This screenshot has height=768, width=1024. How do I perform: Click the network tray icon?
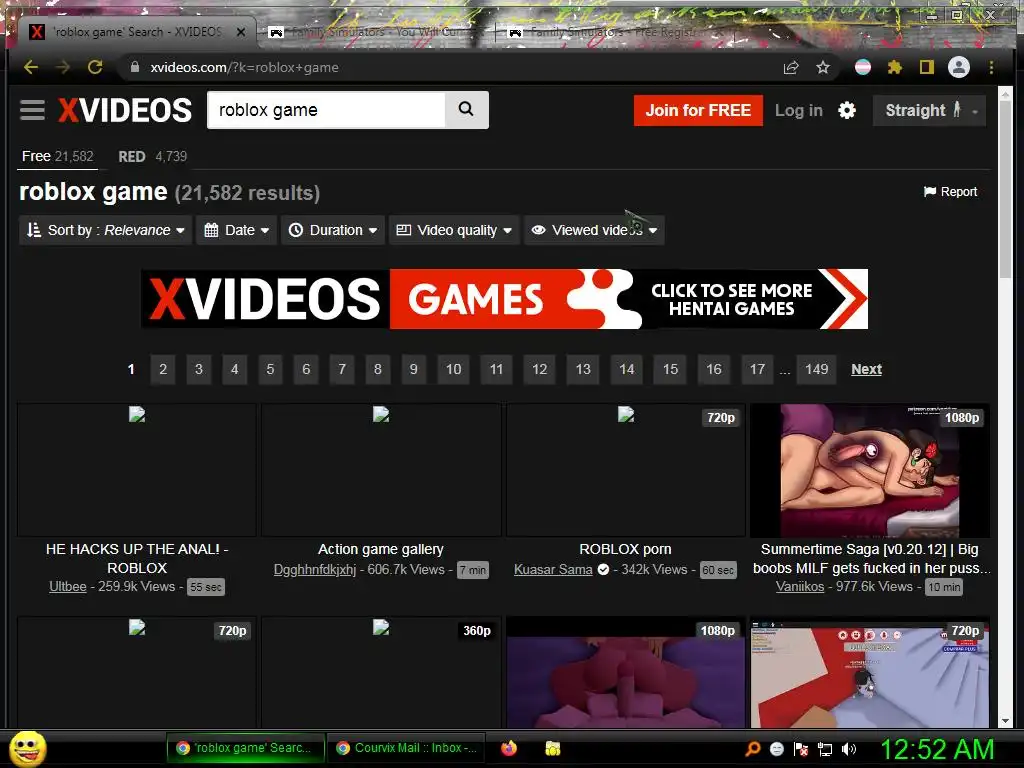pyautogui.click(x=825, y=748)
